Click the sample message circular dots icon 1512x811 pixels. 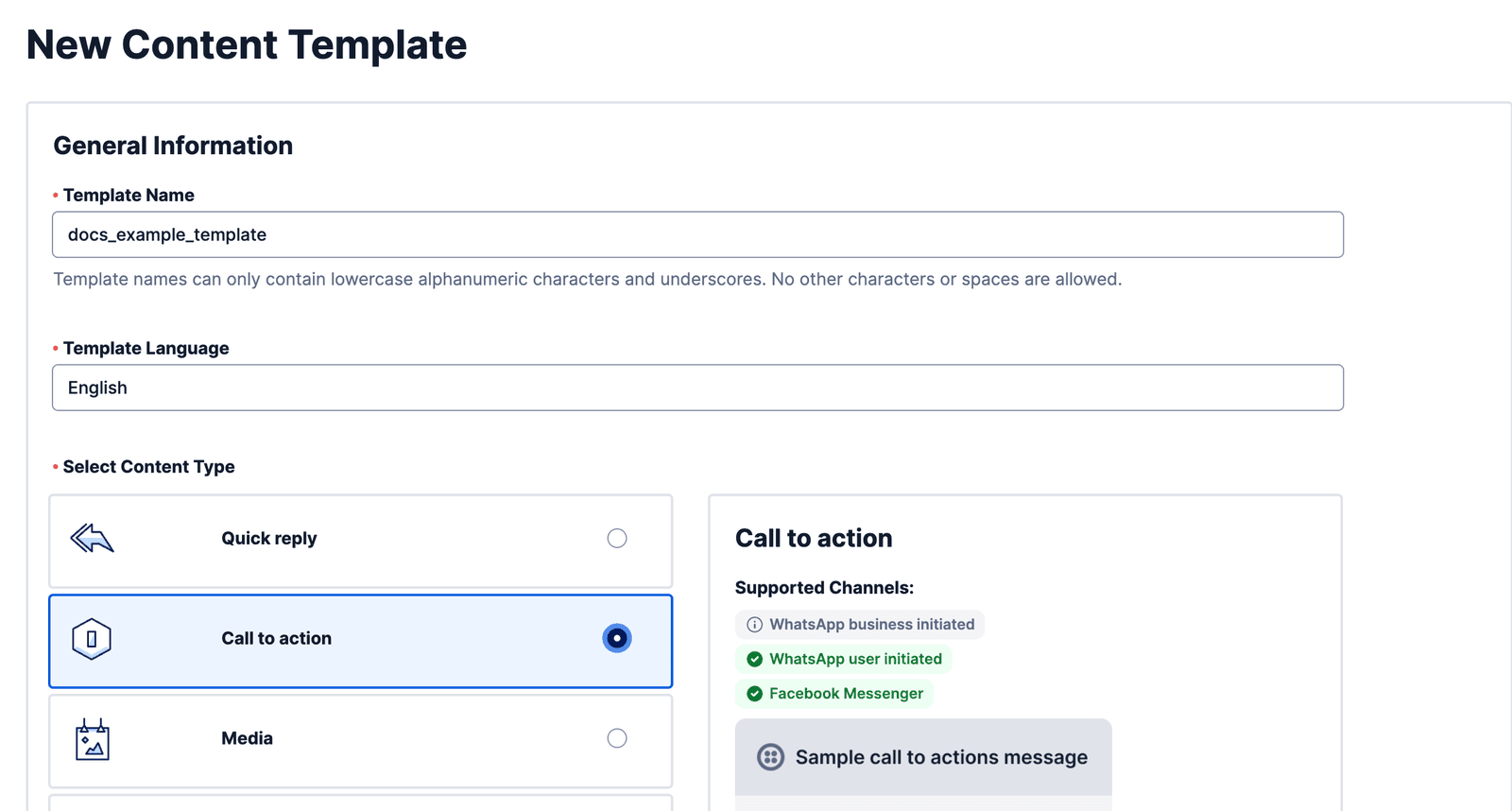pos(770,757)
